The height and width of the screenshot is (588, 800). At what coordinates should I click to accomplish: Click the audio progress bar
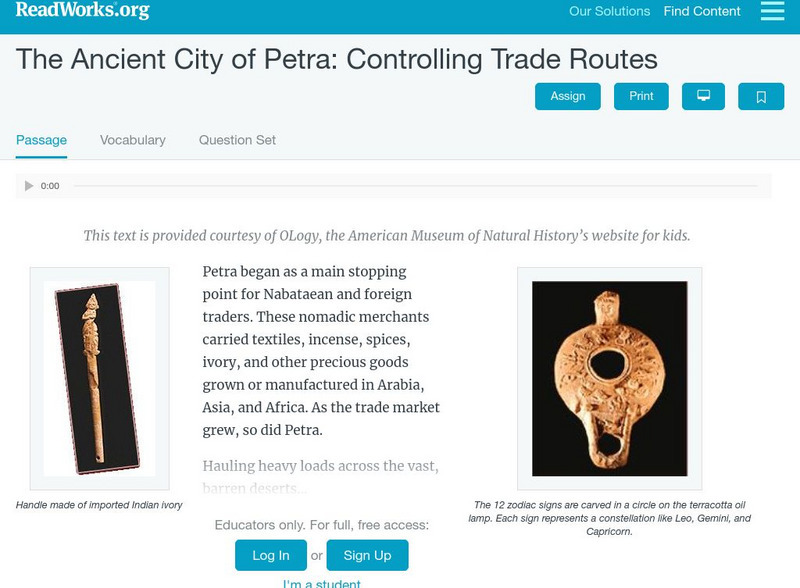400,185
